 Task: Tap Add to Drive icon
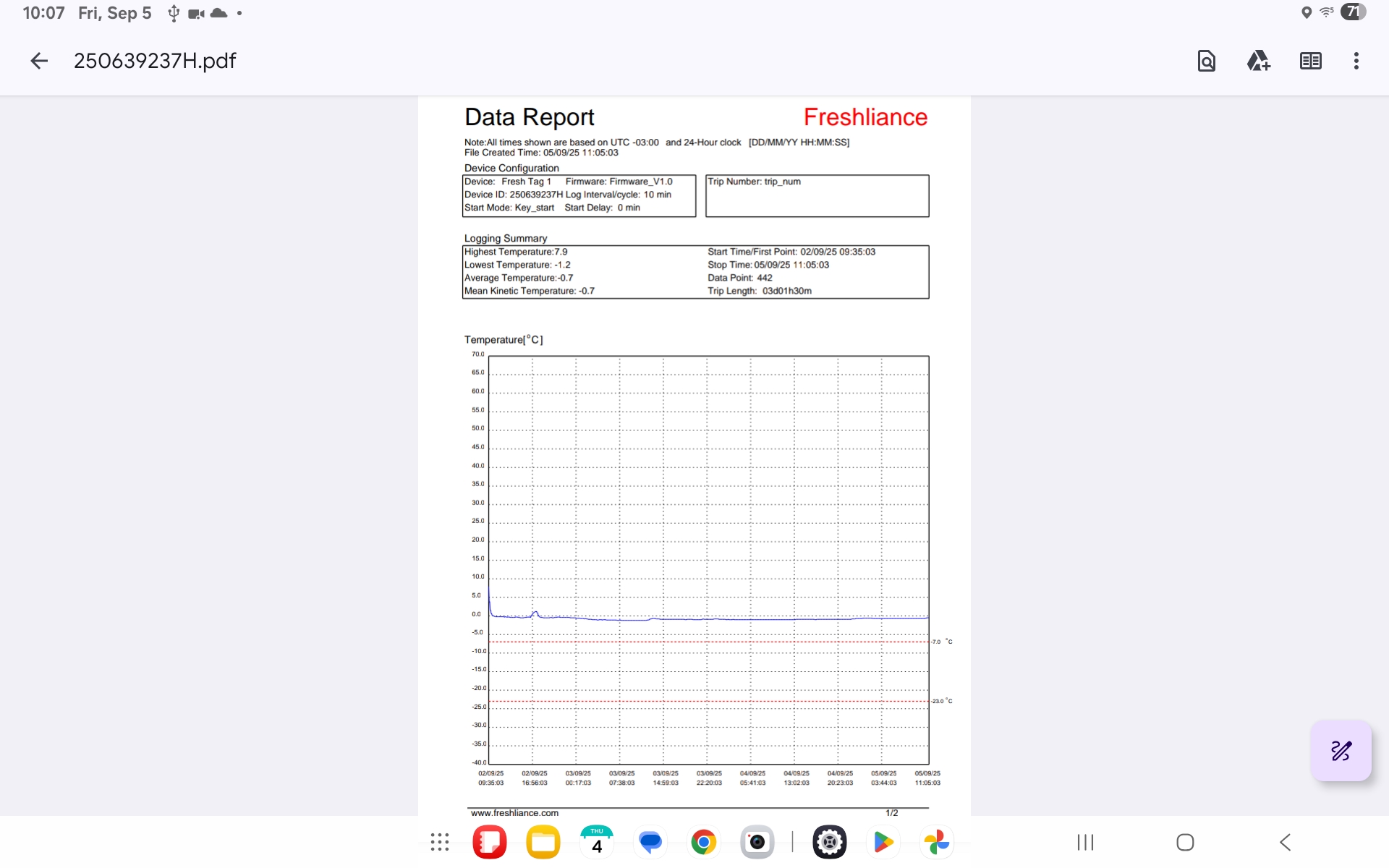click(1258, 61)
